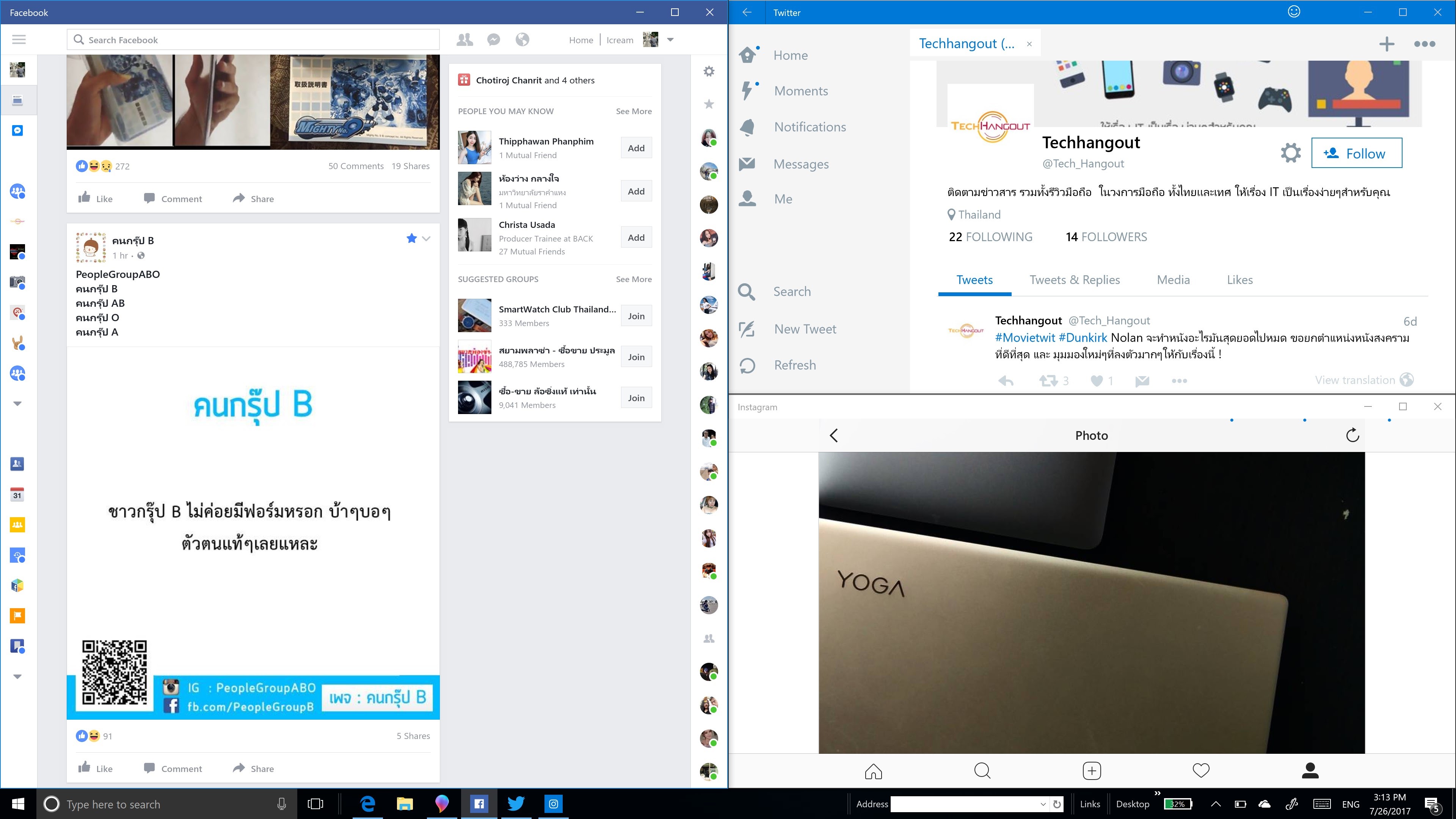The height and width of the screenshot is (819, 1456).
Task: Close the Techhangout Twitter tab
Action: click(1029, 44)
